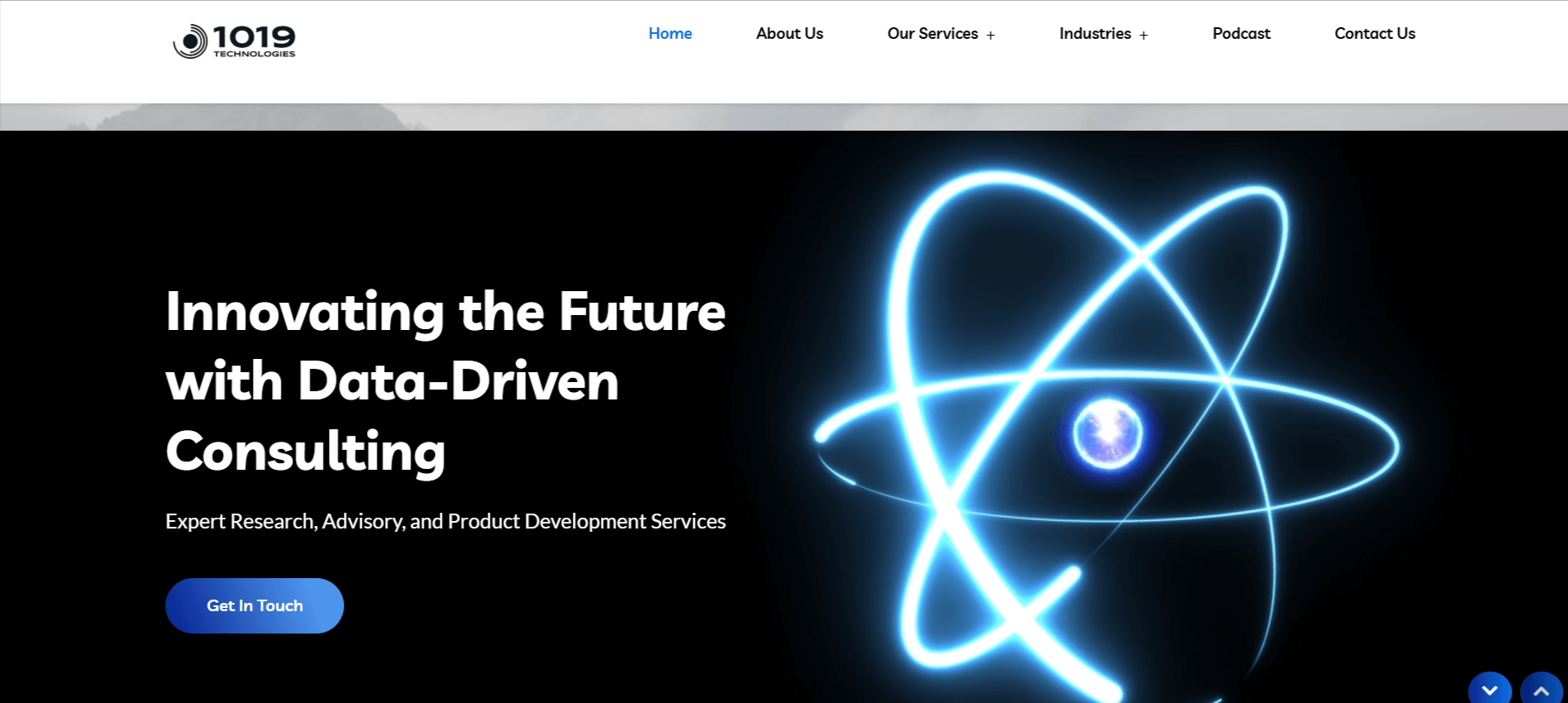Click the 'Expert Research, Advisory' subtitle text

point(445,521)
